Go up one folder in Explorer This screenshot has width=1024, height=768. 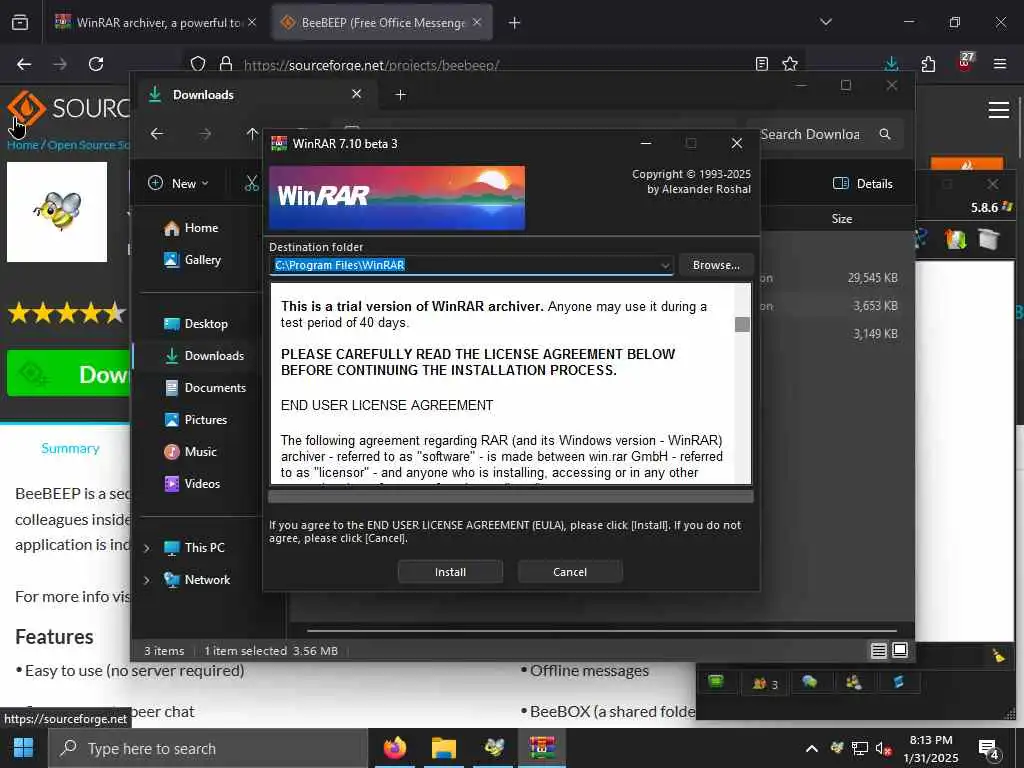253,134
